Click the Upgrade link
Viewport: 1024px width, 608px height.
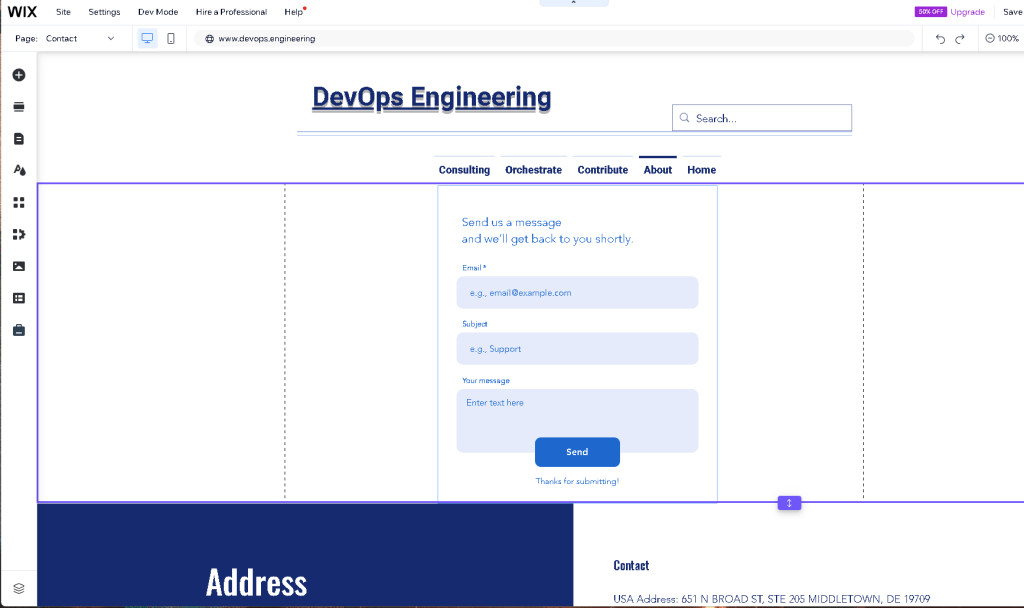coord(967,12)
